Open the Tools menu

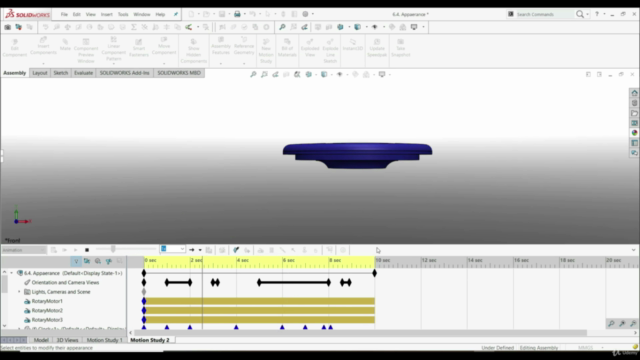[123, 14]
